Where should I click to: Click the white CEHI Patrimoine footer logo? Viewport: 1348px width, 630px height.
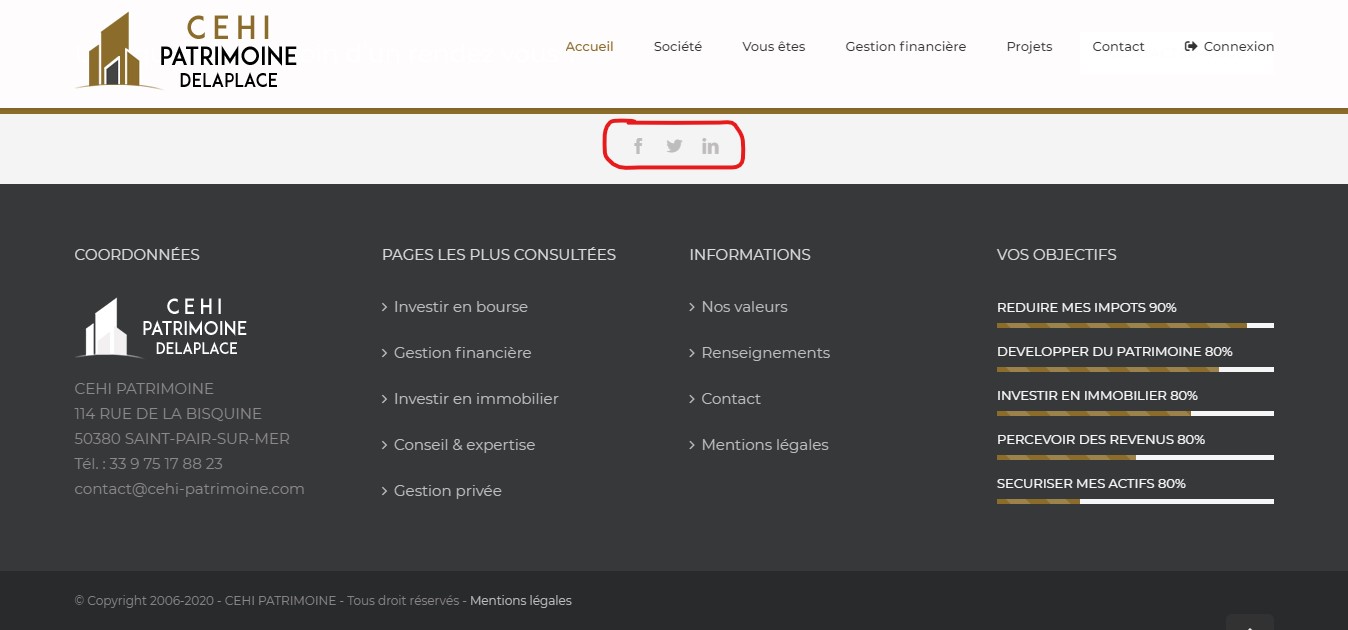[160, 326]
